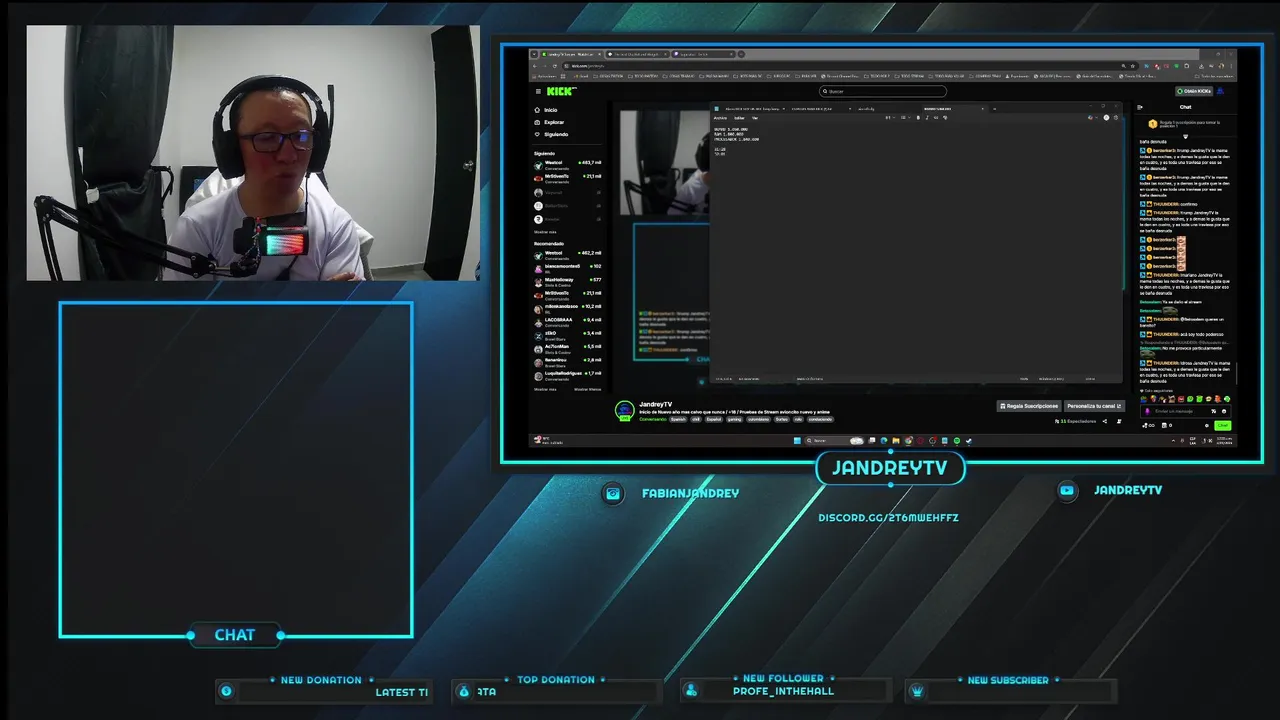The image size is (1280, 720).
Task: Open the Ver menu in Notepad
Action: (755, 118)
